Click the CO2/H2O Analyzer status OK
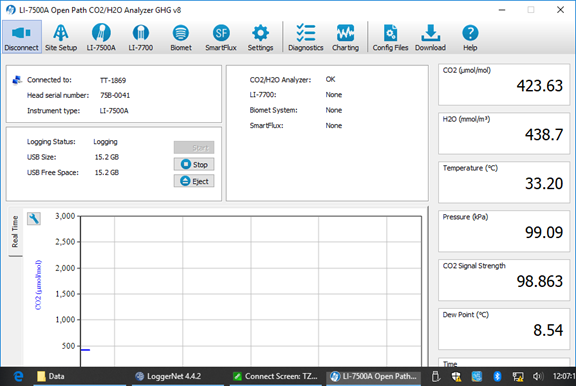The width and height of the screenshot is (576, 386). point(330,79)
